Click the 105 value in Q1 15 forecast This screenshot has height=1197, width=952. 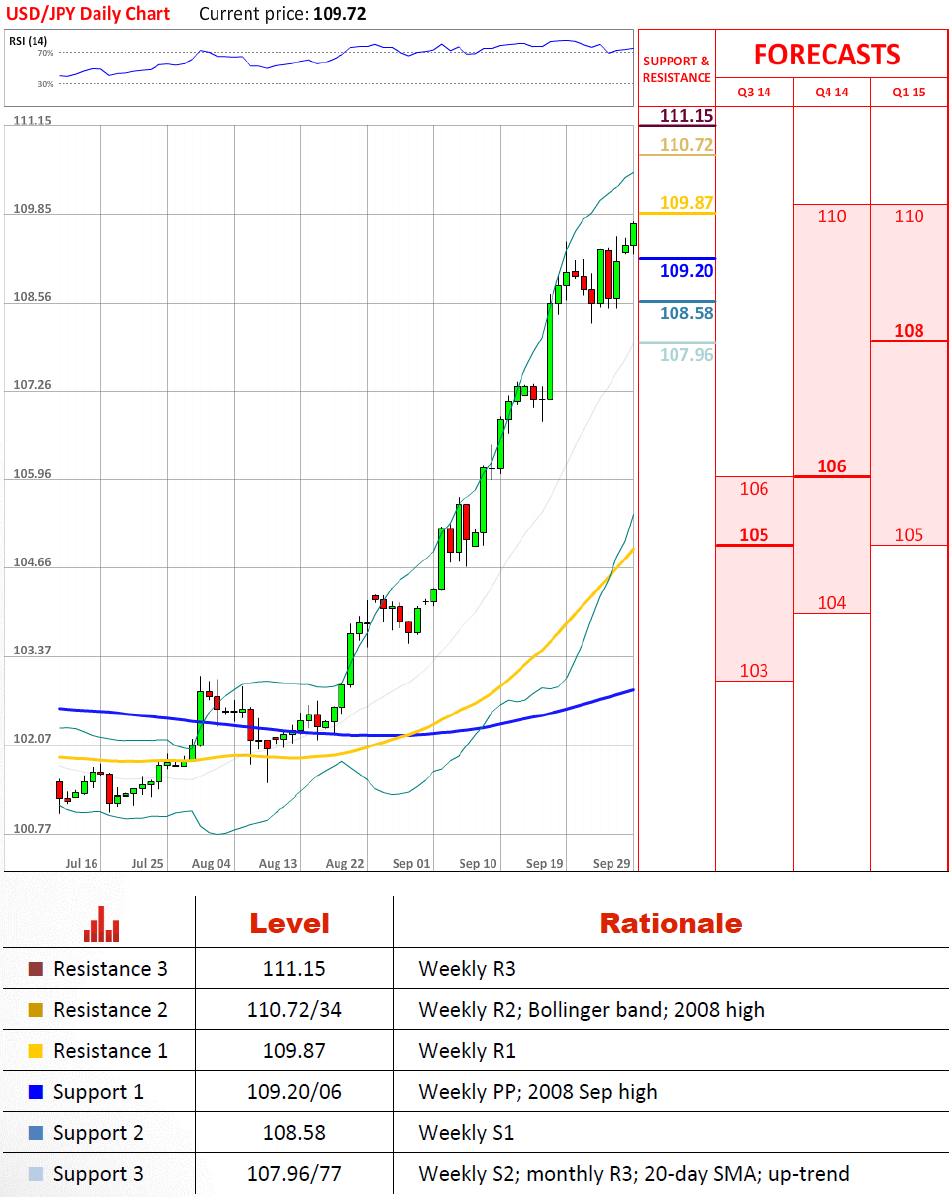[908, 534]
